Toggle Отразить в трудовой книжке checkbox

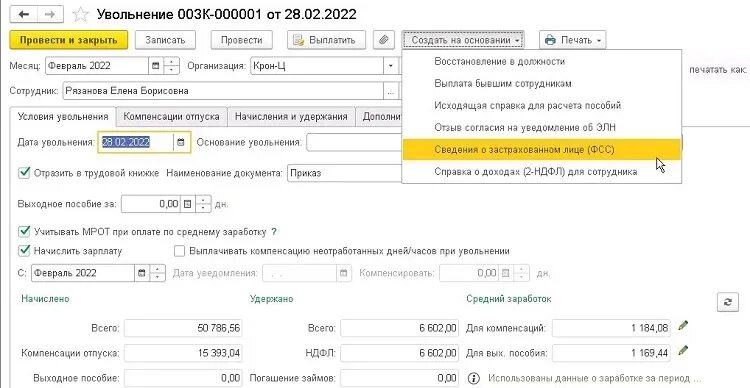point(23,173)
